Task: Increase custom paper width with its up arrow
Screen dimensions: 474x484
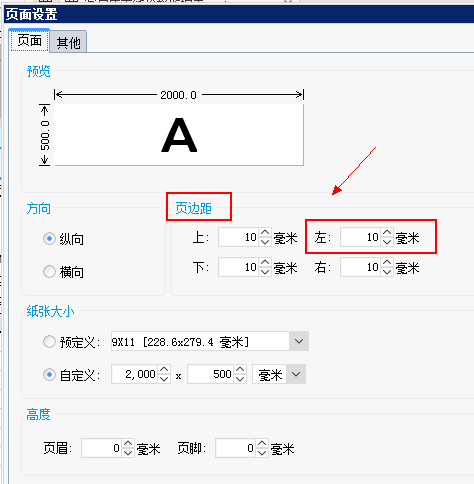Action: click(x=164, y=370)
